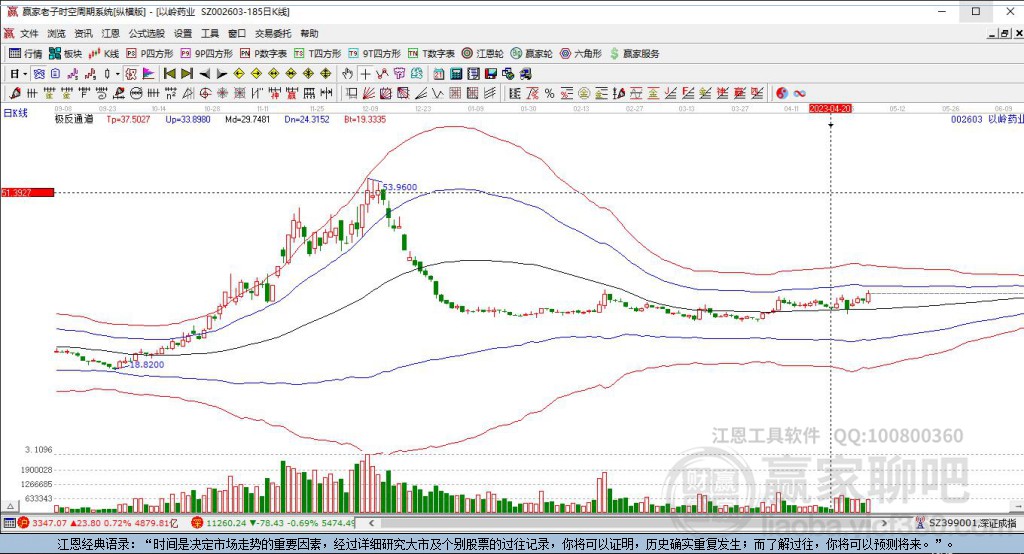Open the 板块 sector view
This screenshot has height=554, width=1024.
tap(65, 54)
